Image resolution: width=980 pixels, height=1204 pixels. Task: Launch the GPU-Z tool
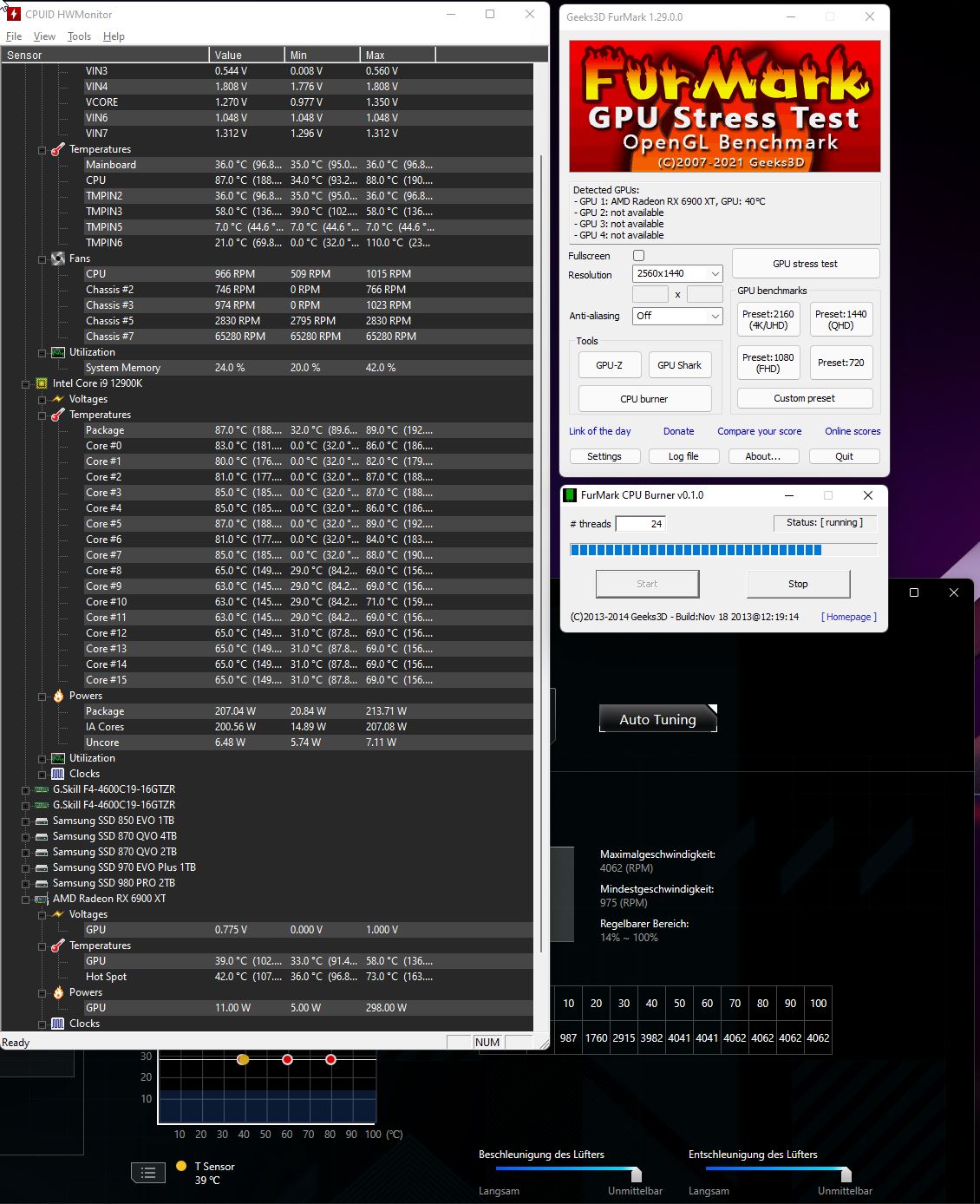(x=609, y=365)
